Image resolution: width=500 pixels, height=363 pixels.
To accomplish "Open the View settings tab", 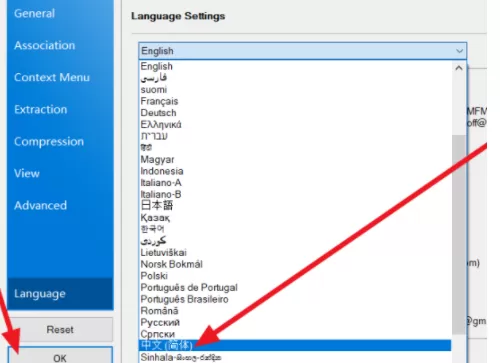I will coord(60,173).
